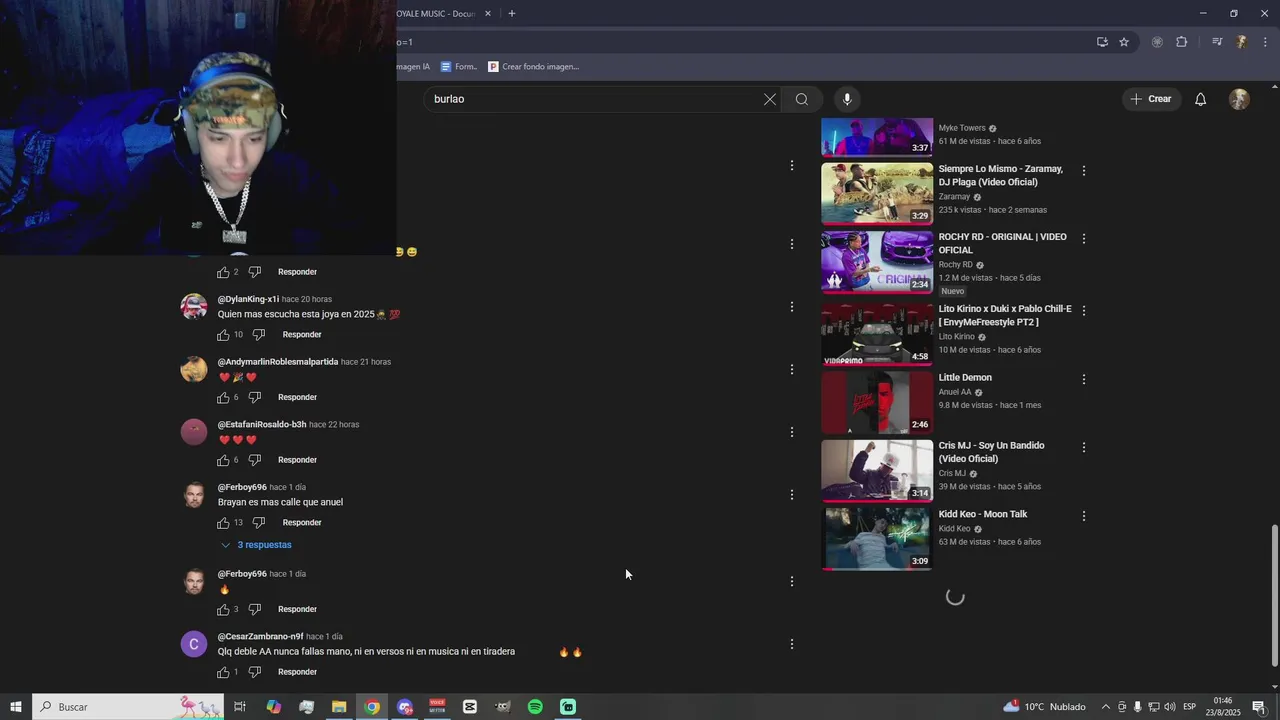Click the magnifier search button
This screenshot has width=1280, height=720.
(x=802, y=99)
